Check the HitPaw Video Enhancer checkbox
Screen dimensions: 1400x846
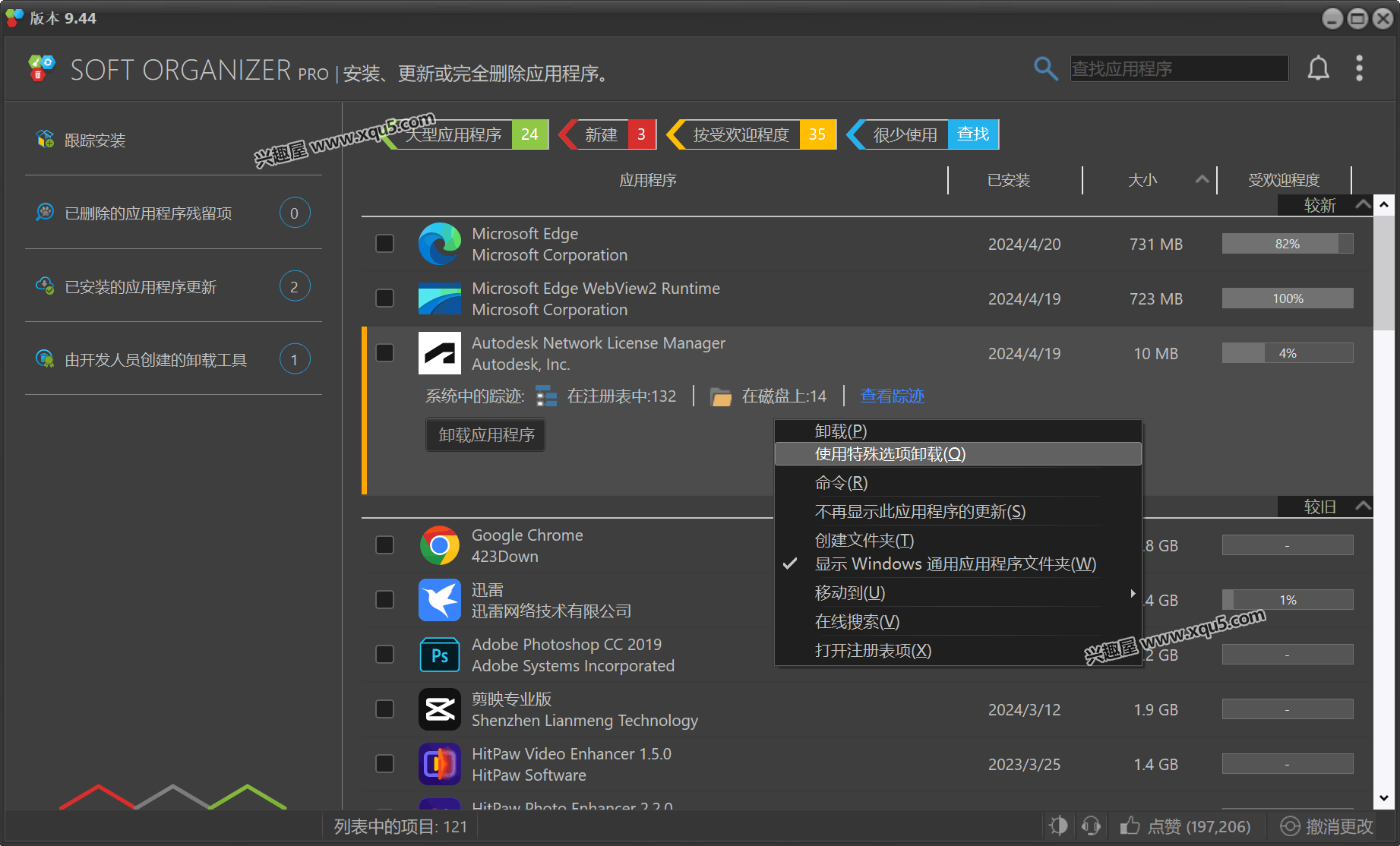[x=385, y=764]
